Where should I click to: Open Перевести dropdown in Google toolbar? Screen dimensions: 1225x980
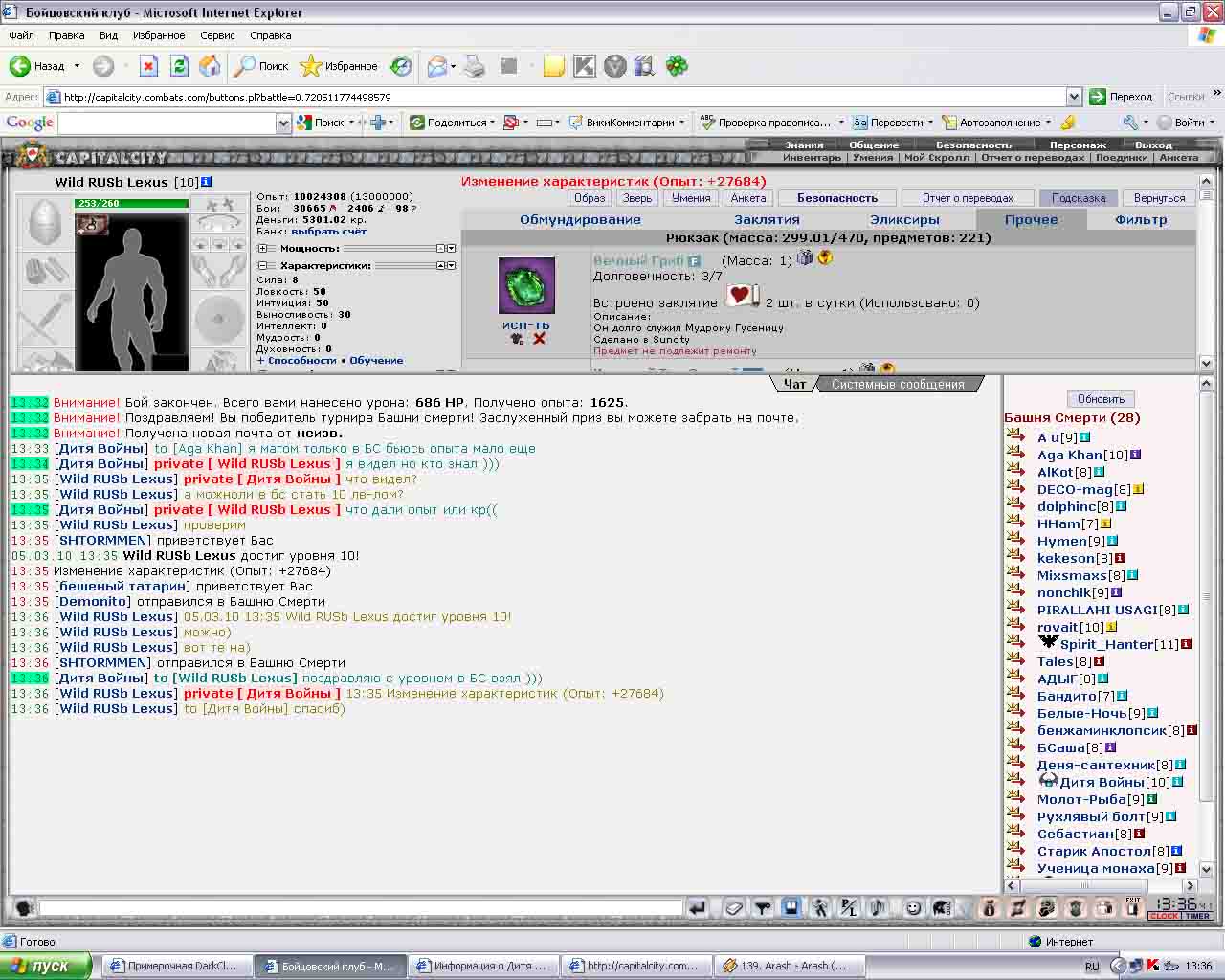929,122
